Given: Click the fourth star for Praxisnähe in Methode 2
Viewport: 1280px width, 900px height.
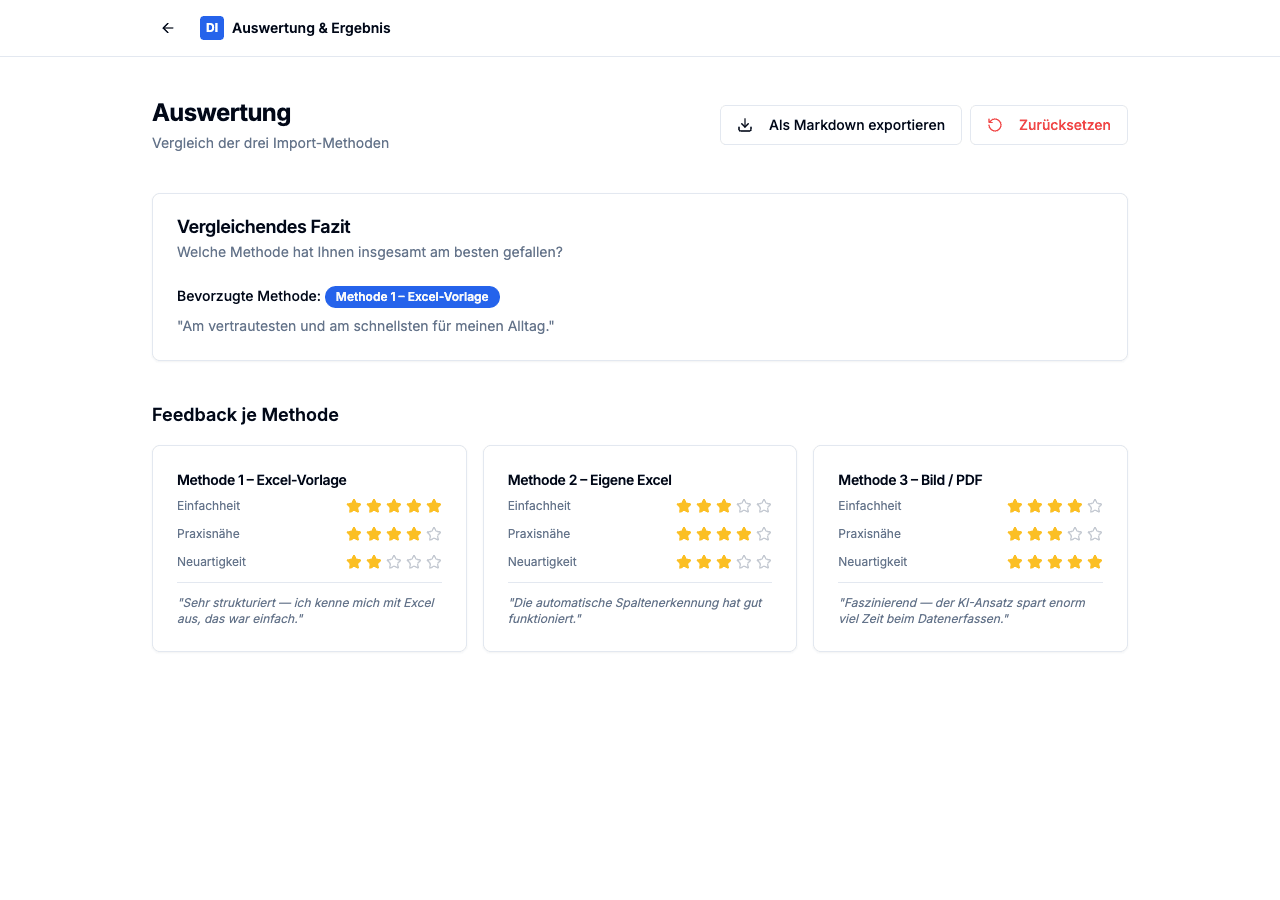Looking at the screenshot, I should tap(745, 534).
